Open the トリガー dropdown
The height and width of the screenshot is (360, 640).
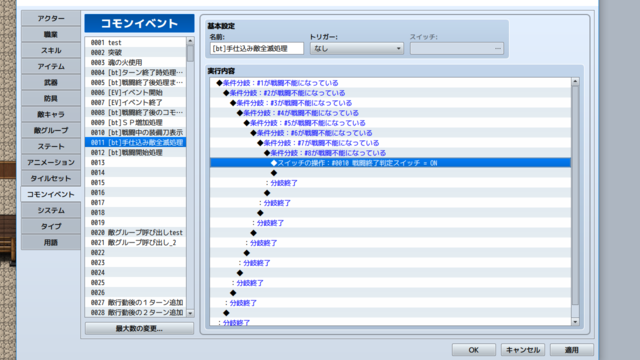[356, 49]
